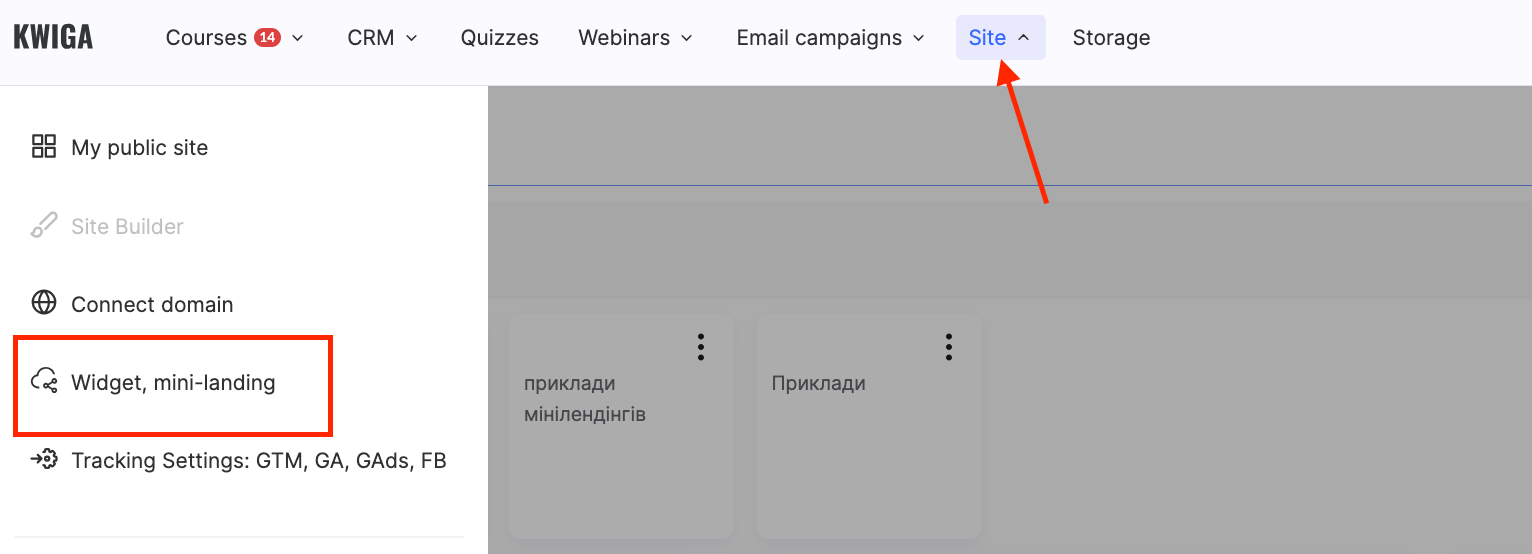Click the My public site grid icon
1532x554 pixels.
tap(44, 147)
